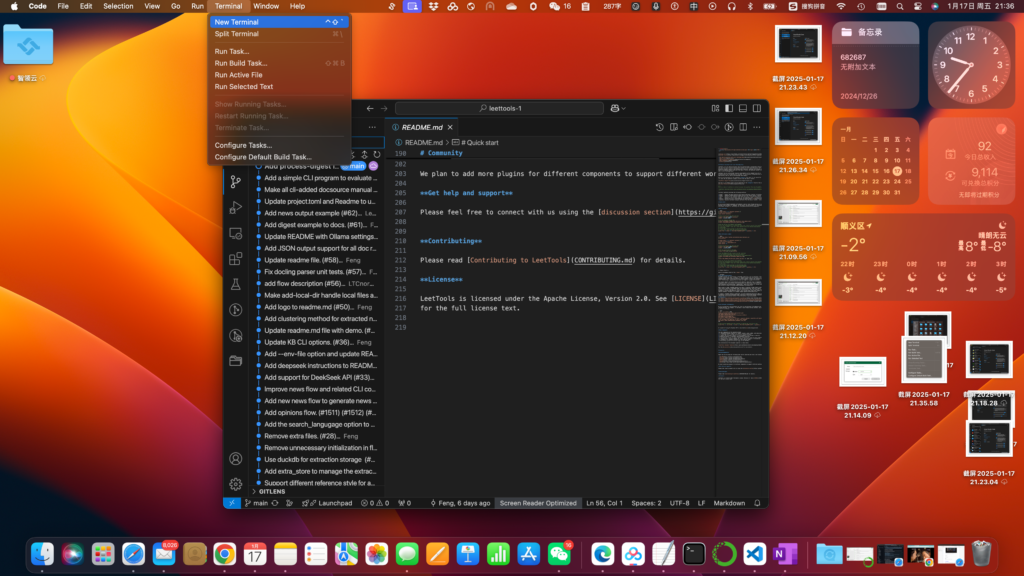The image size is (1024, 576).
Task: Synchronize changes from the status bar
Action: tap(275, 503)
